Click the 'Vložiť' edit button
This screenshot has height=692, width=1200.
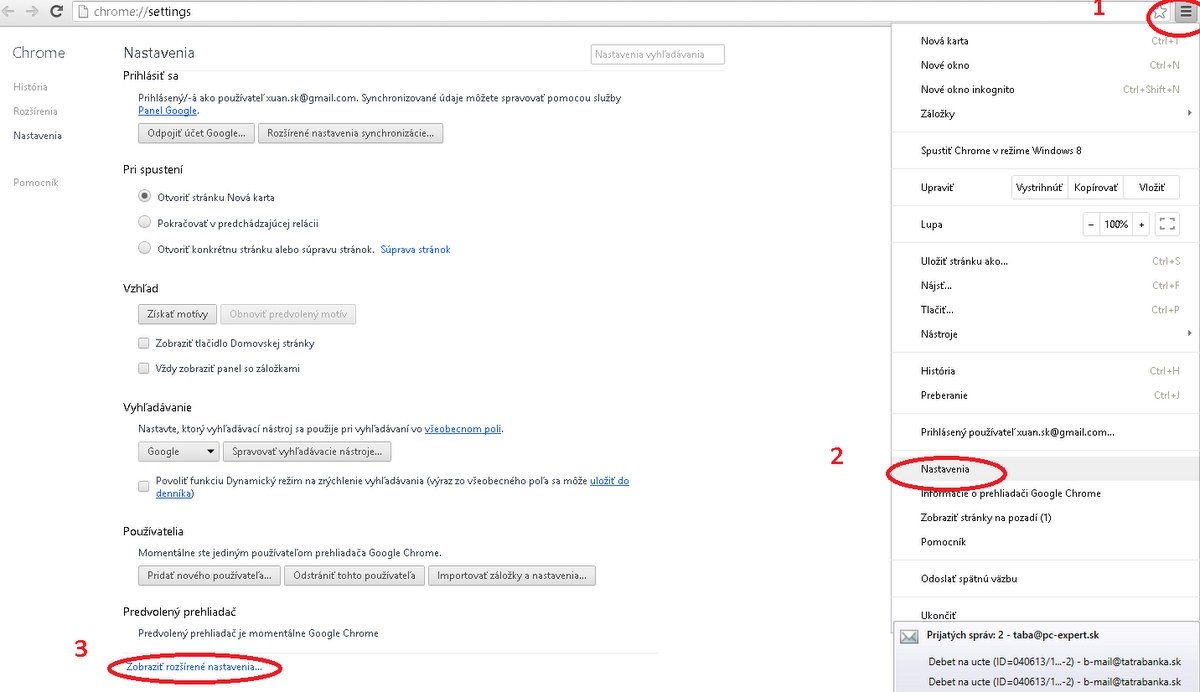click(1151, 187)
